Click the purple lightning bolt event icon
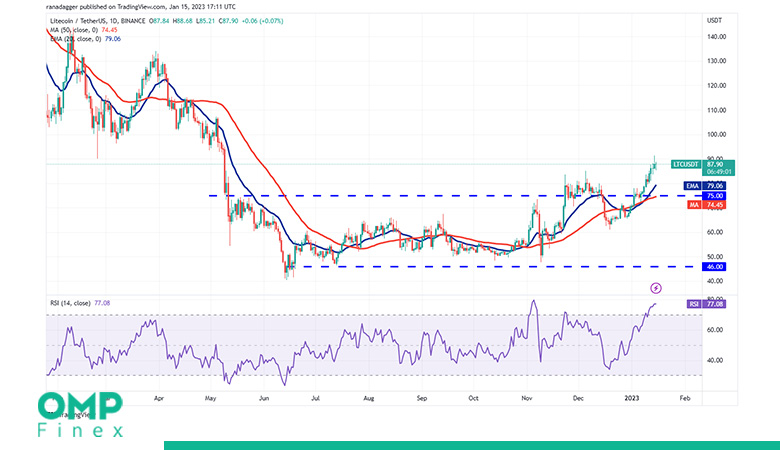 pyautogui.click(x=656, y=288)
